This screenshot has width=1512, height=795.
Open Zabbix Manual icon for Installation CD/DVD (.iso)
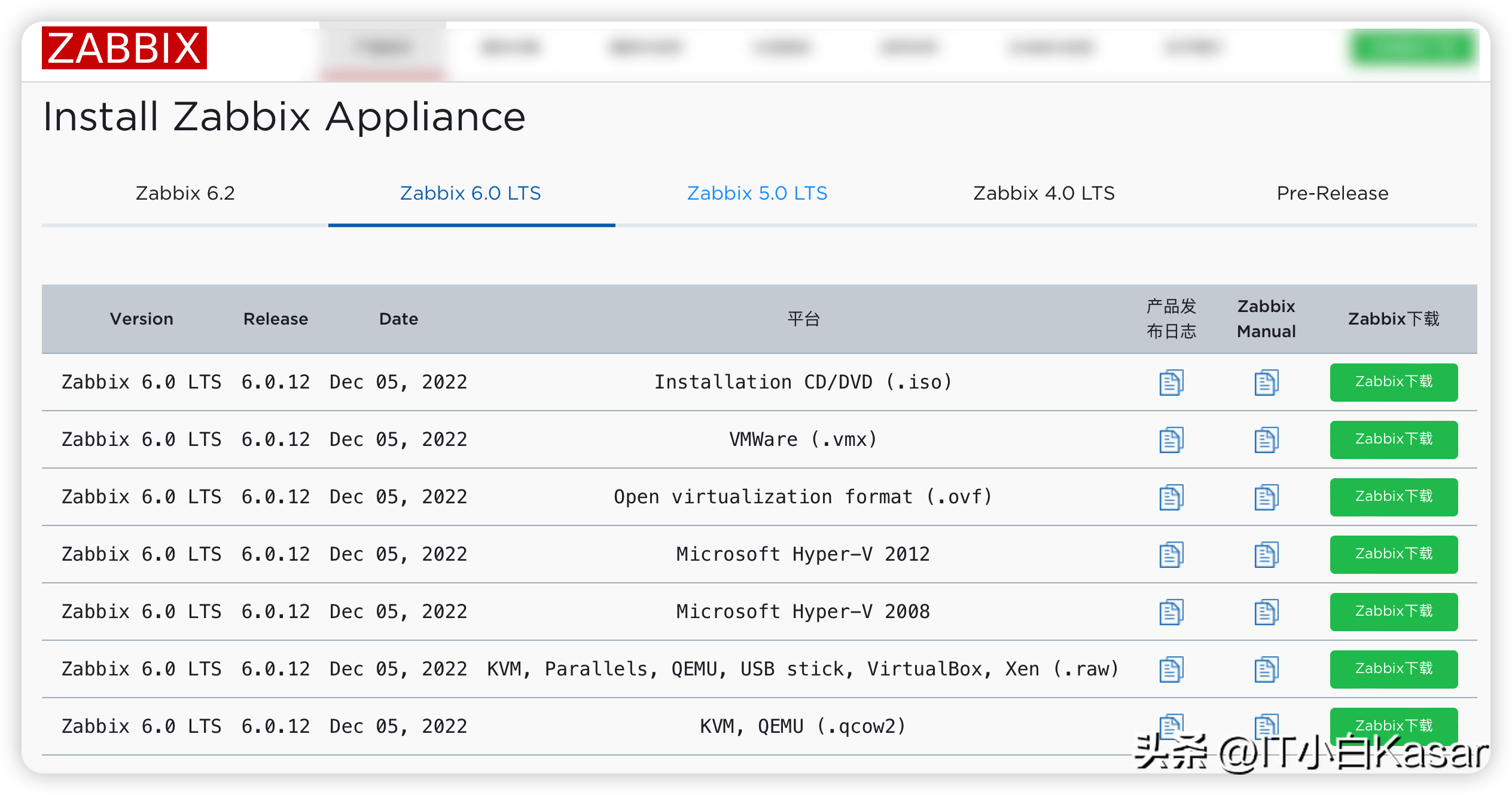(1266, 383)
